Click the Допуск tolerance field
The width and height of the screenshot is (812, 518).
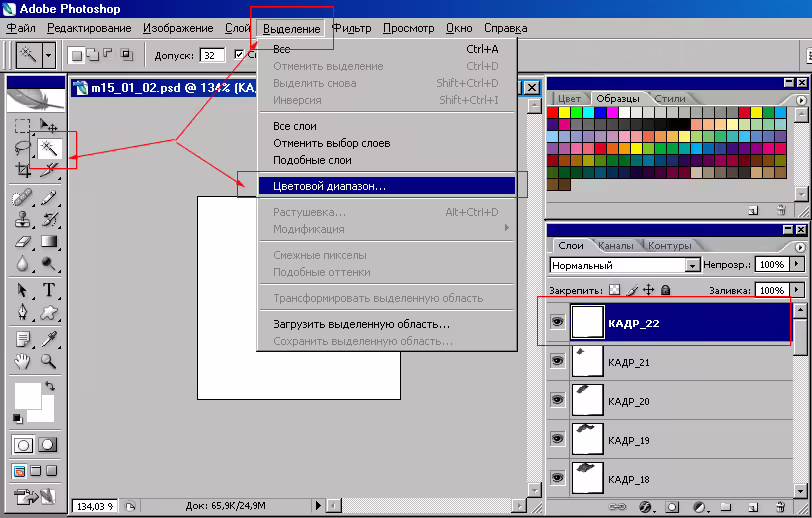coord(212,55)
